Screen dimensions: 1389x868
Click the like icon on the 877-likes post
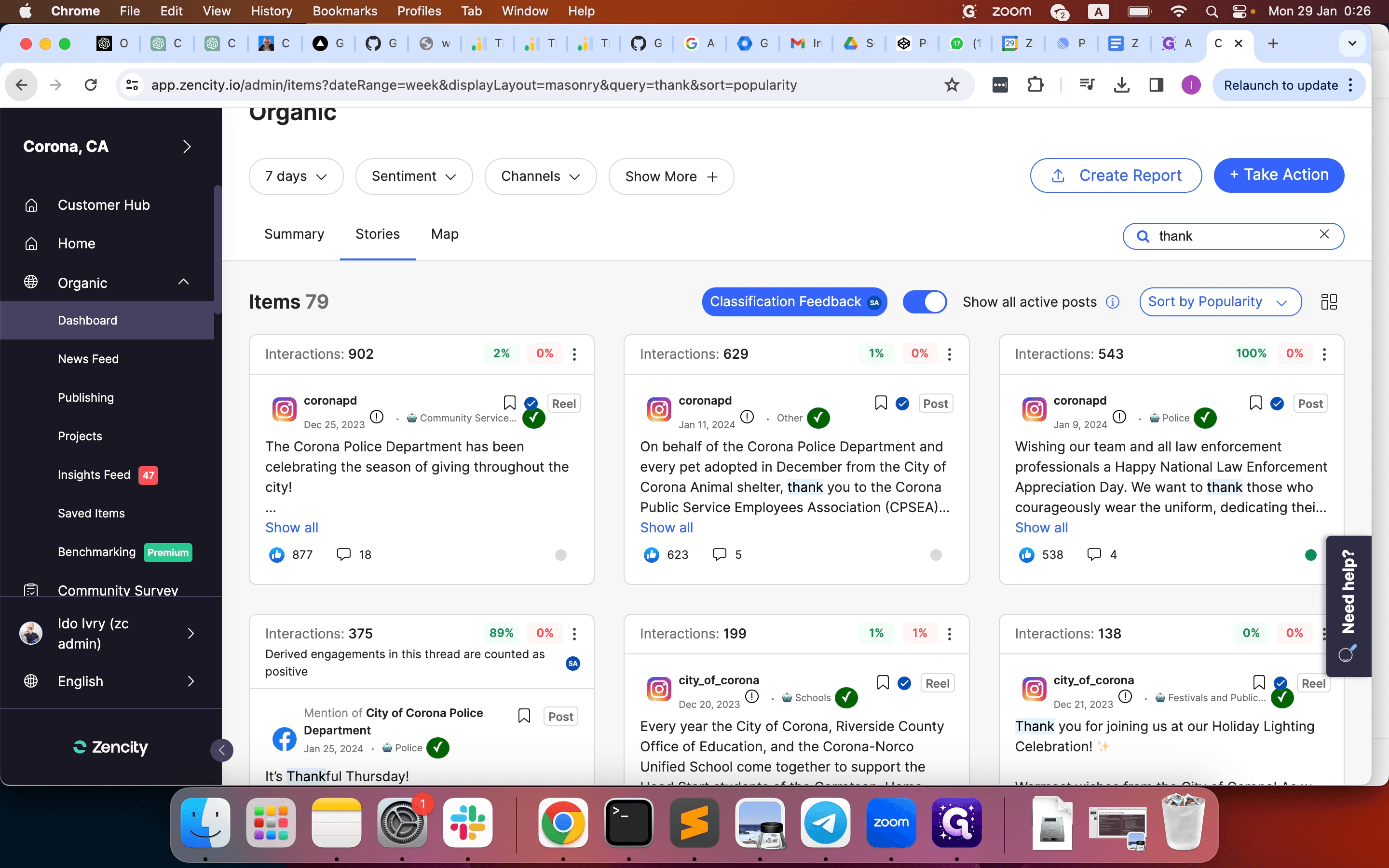[x=277, y=555]
